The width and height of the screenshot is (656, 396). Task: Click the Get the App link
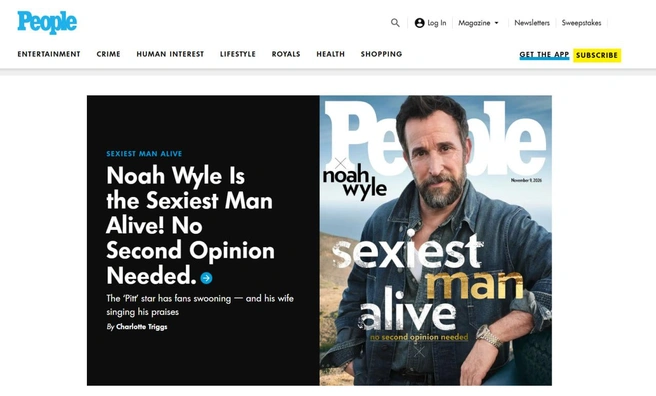pyautogui.click(x=544, y=55)
